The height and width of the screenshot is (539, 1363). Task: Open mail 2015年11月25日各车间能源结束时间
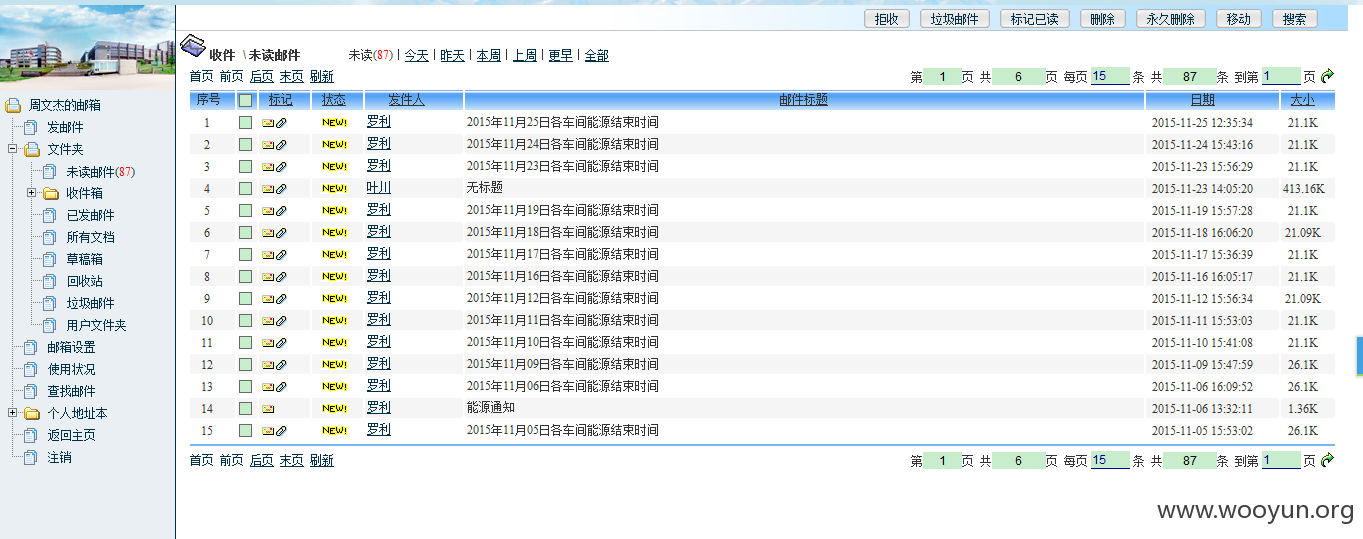(x=562, y=122)
